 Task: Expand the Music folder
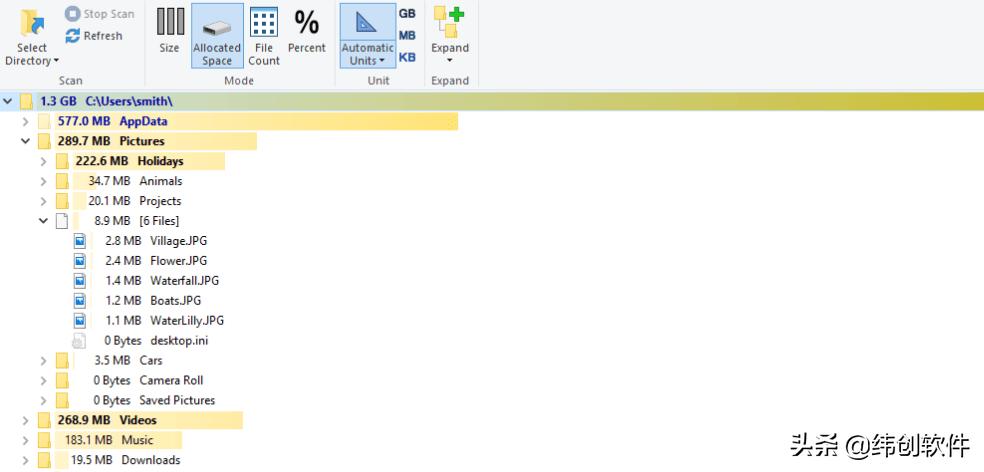coord(25,441)
